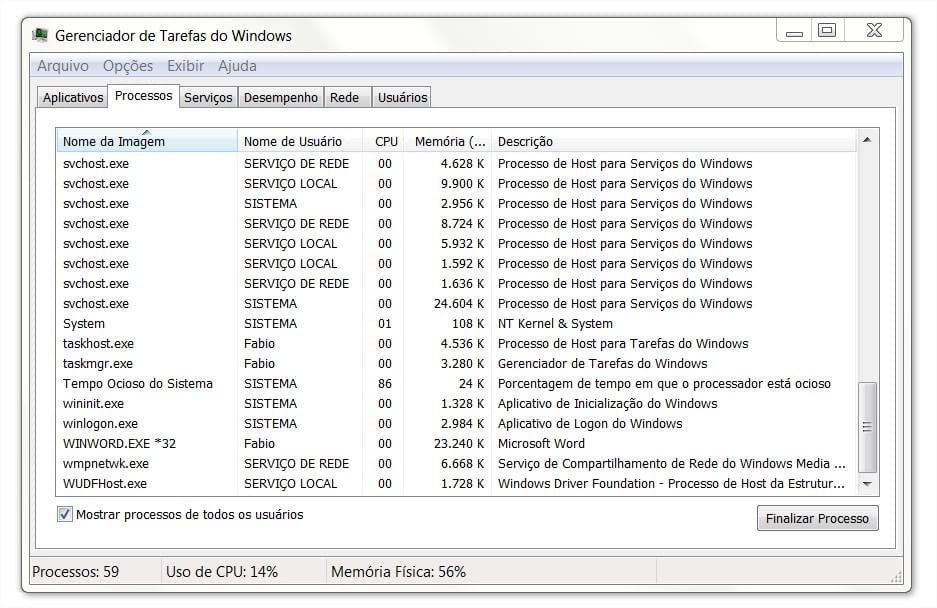Sort by Nome da Imagem column header
The image size is (937, 608).
[x=147, y=142]
